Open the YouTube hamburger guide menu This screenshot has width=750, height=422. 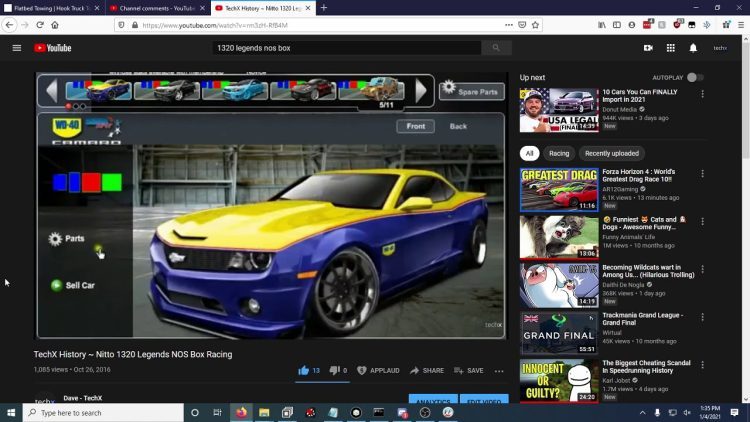17,48
